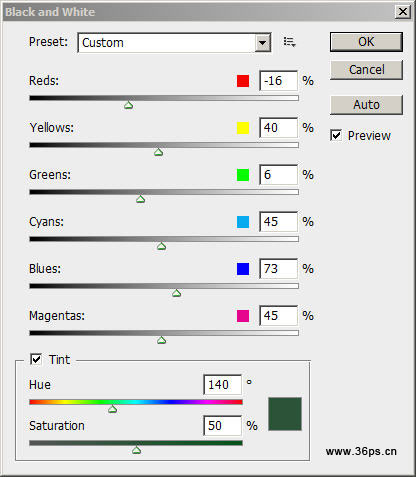Screen dimensions: 416x477
Task: Click the Hue slider handle
Action: click(113, 409)
